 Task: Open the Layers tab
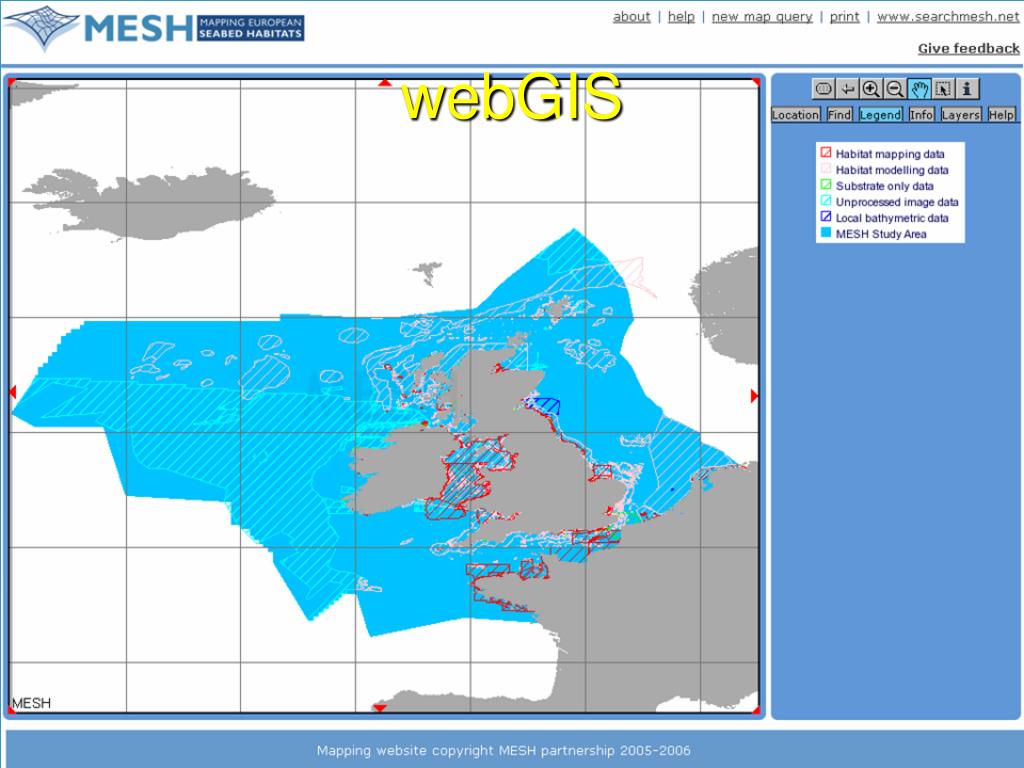[x=961, y=115]
